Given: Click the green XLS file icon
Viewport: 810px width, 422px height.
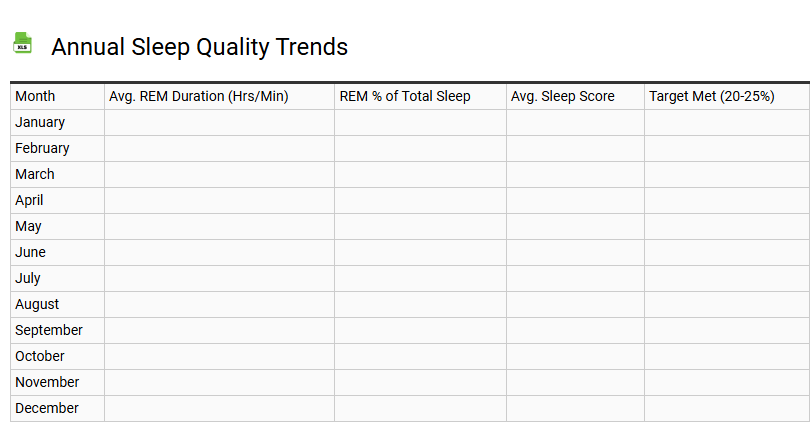Looking at the screenshot, I should click(x=22, y=43).
